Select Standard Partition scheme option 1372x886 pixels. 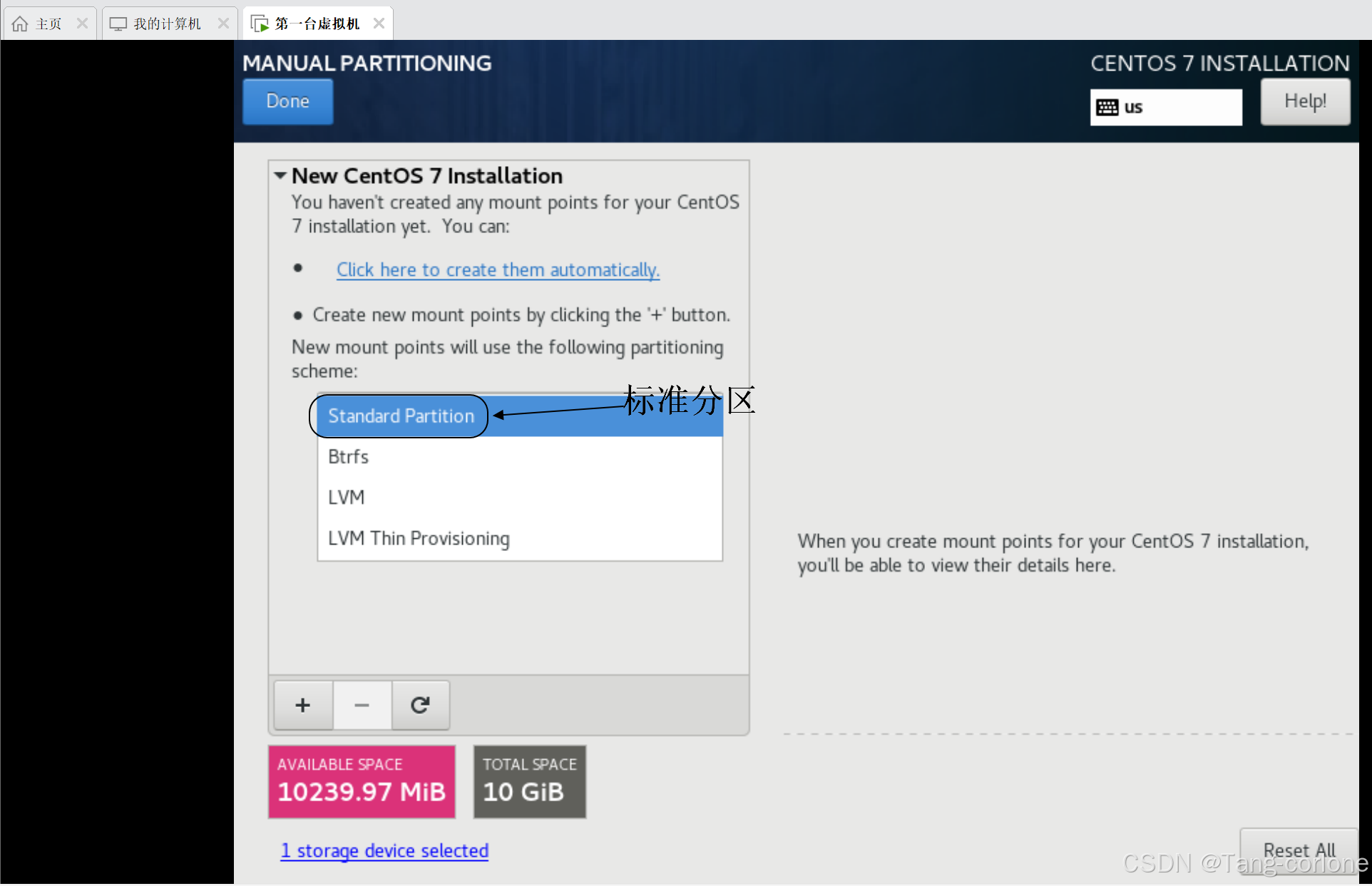point(401,416)
